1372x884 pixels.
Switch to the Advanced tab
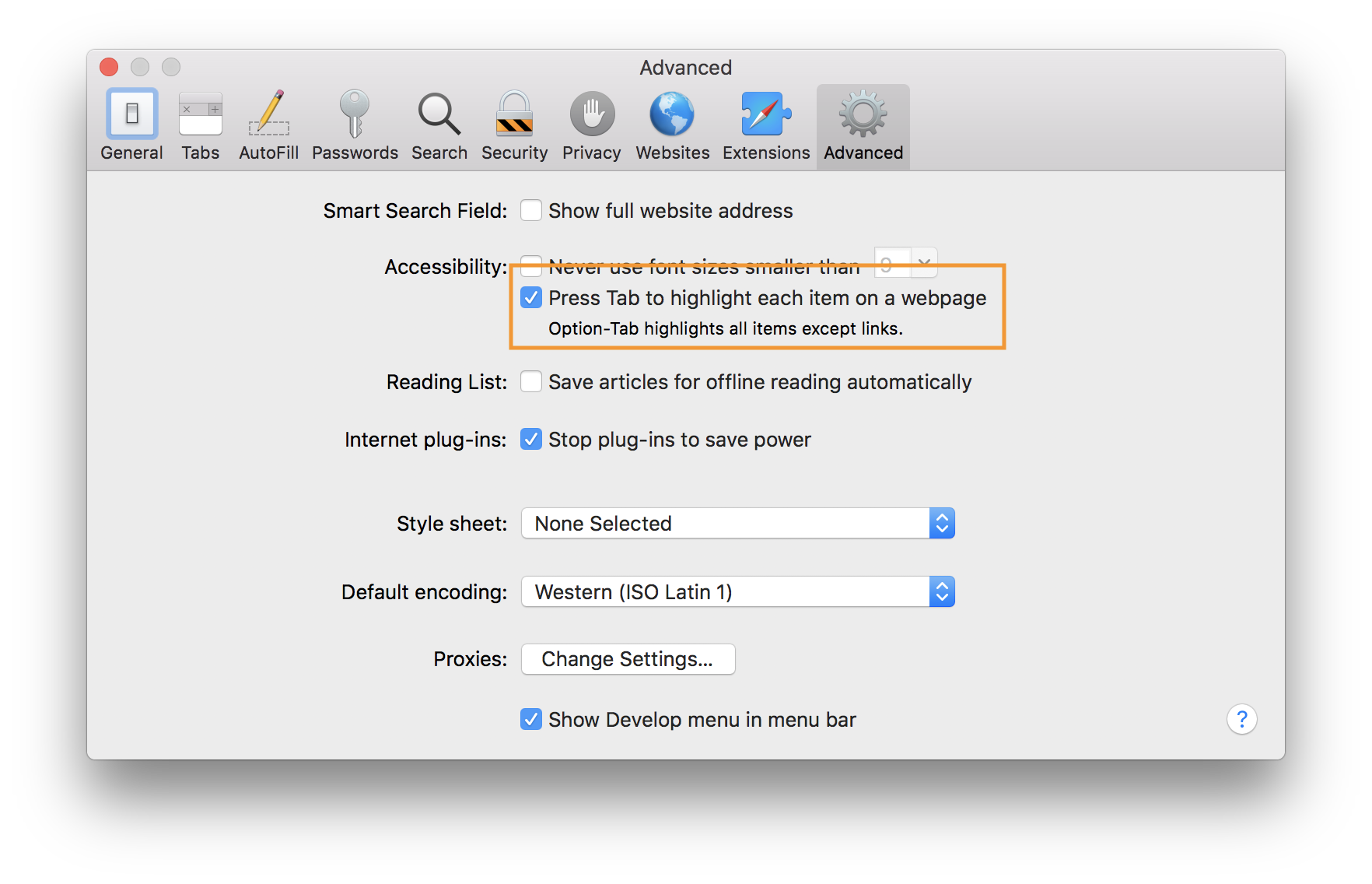tap(863, 125)
